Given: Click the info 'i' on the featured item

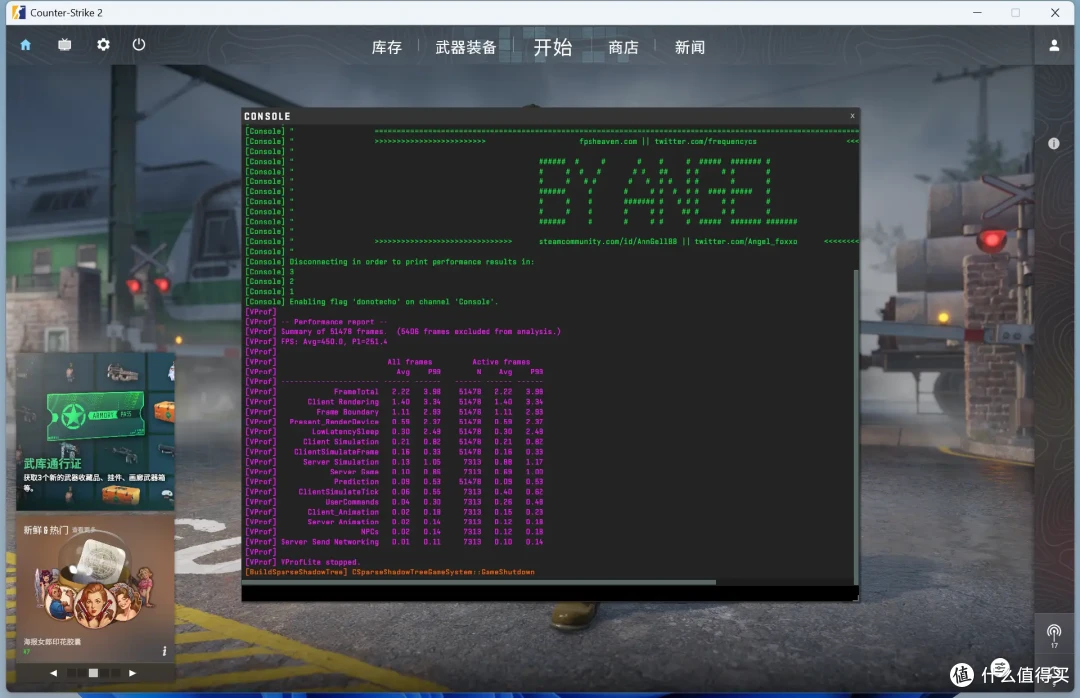Looking at the screenshot, I should [x=164, y=651].
